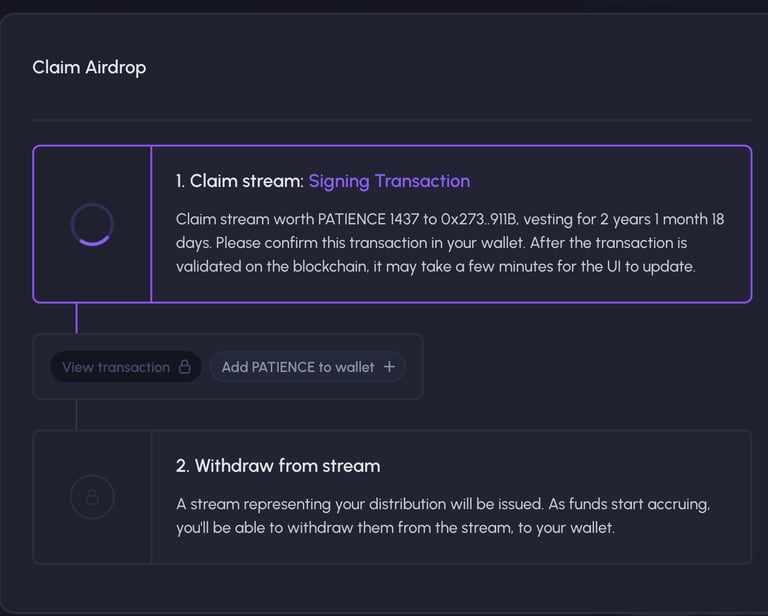Click the purple Signing Transaction status text

[389, 181]
